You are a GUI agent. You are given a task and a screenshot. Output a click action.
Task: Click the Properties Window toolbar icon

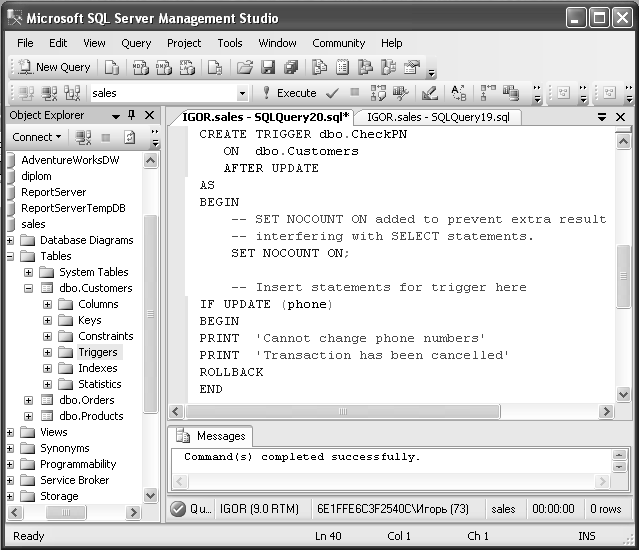412,67
